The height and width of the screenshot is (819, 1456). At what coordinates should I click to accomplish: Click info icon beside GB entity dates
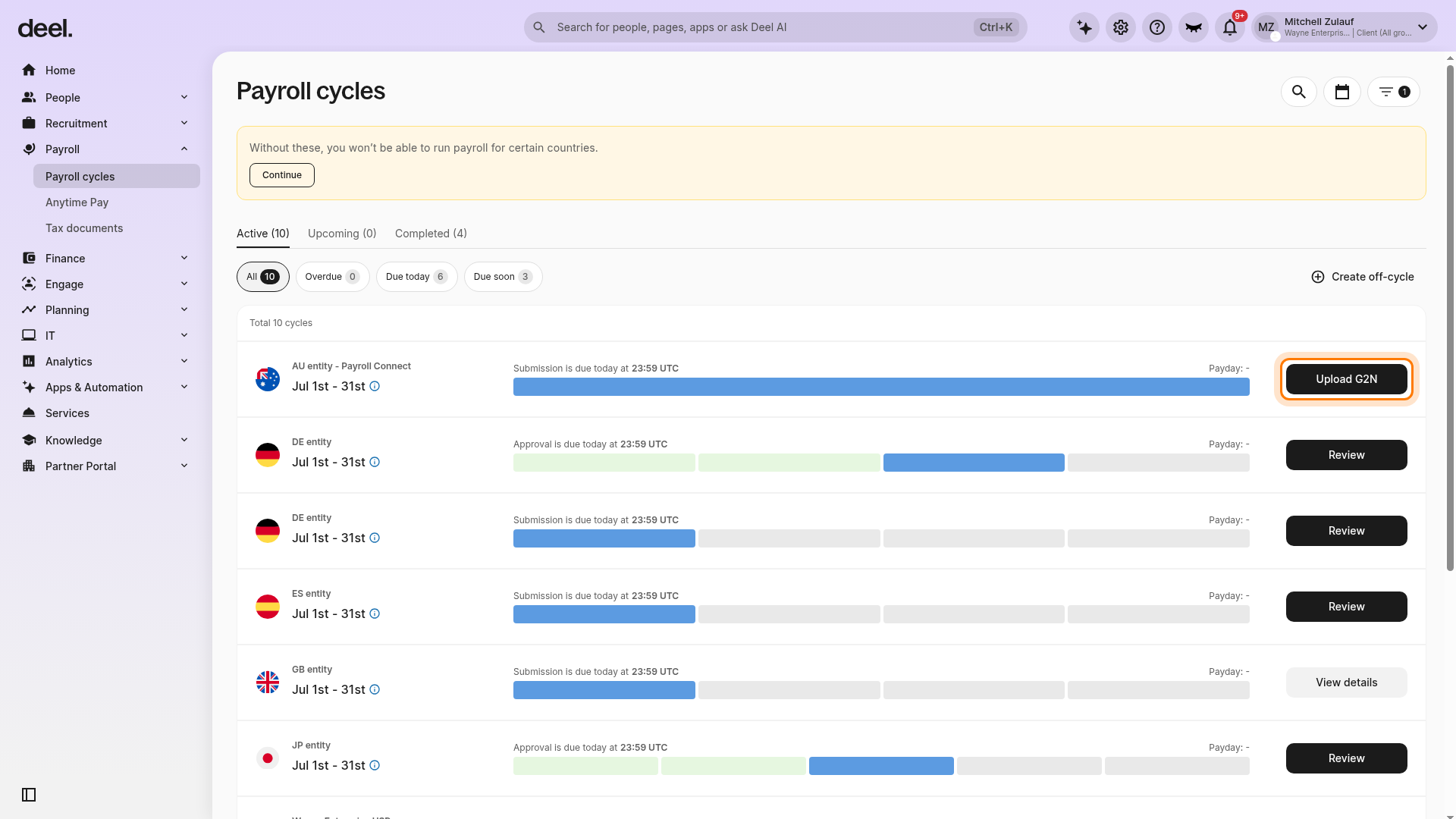coord(375,689)
